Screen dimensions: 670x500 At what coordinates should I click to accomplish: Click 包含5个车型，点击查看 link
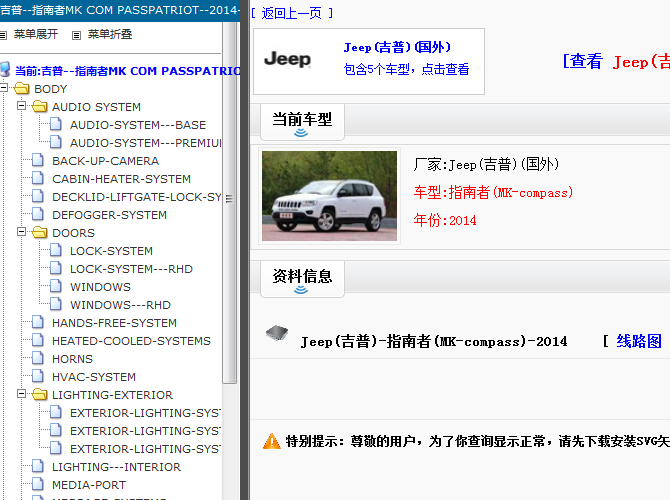[406, 69]
